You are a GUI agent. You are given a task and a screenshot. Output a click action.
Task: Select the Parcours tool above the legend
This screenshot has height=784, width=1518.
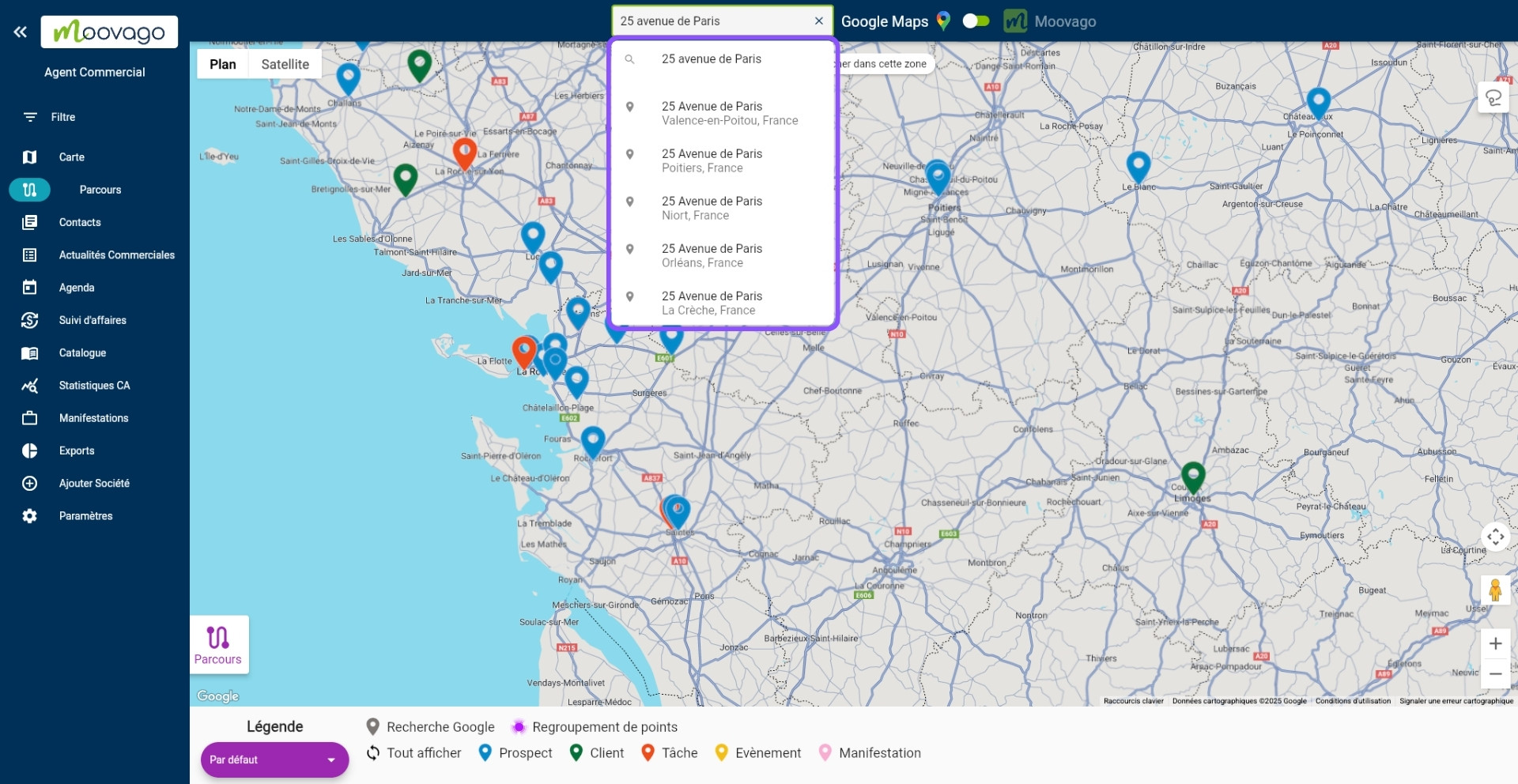[x=218, y=644]
